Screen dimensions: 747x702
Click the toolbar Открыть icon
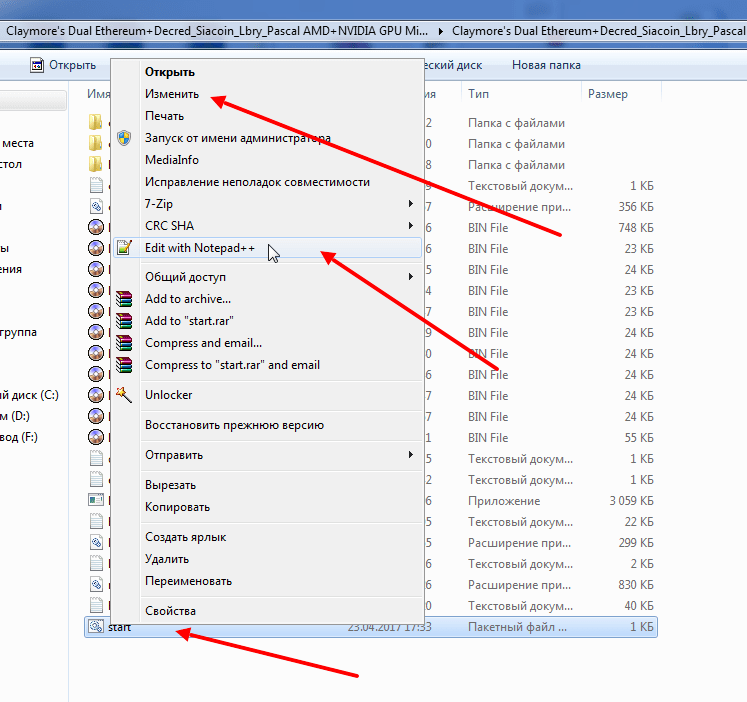(37, 65)
